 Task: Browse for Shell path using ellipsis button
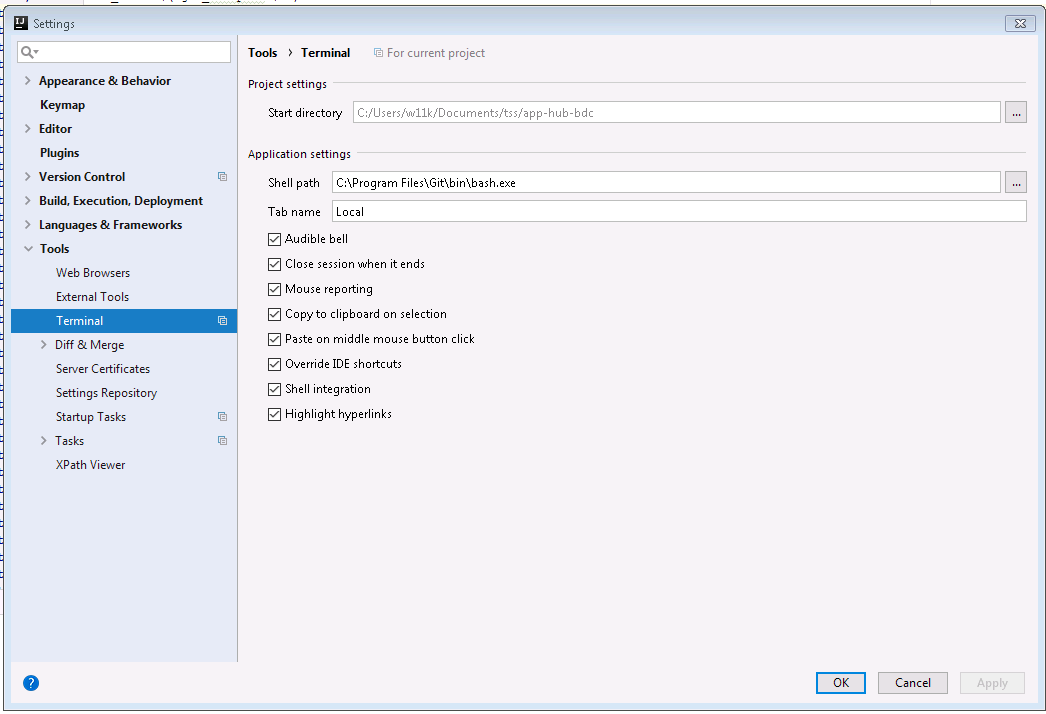(x=1016, y=182)
